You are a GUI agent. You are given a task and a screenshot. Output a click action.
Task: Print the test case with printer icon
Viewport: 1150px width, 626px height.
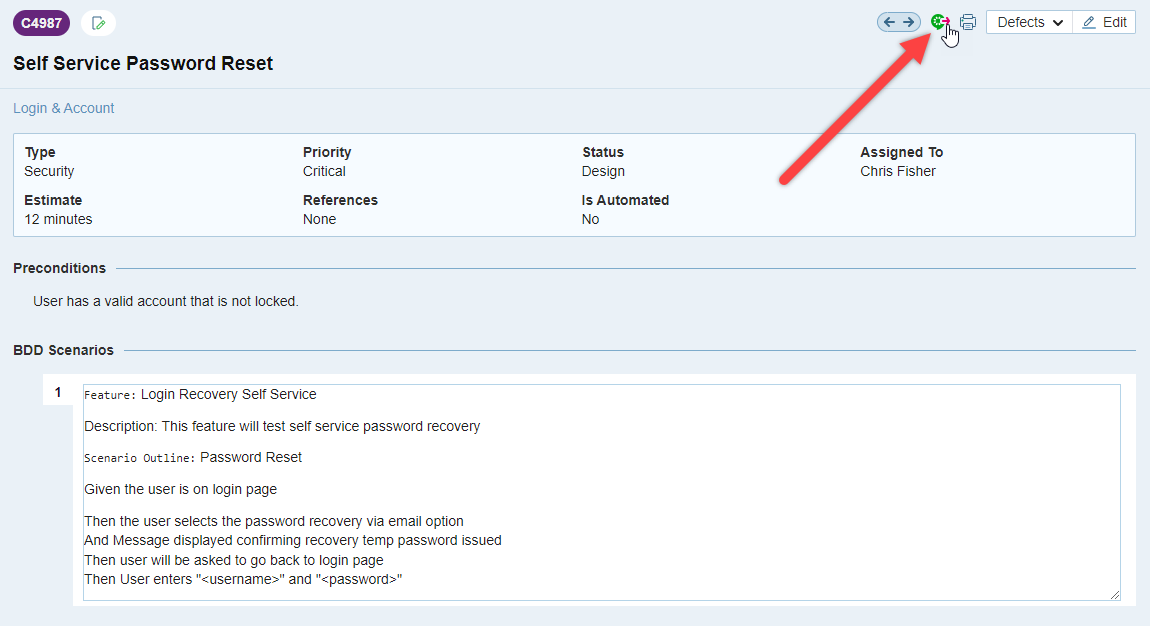click(x=968, y=22)
